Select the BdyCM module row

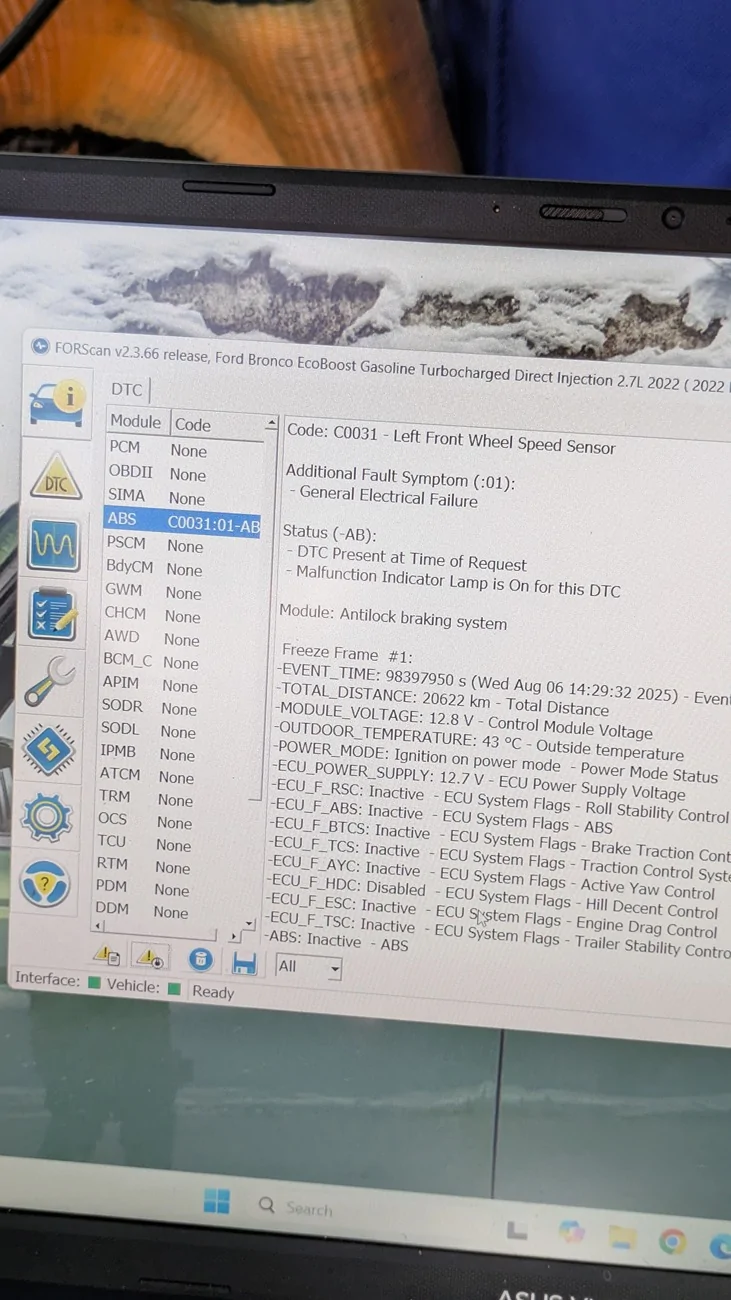[181, 567]
